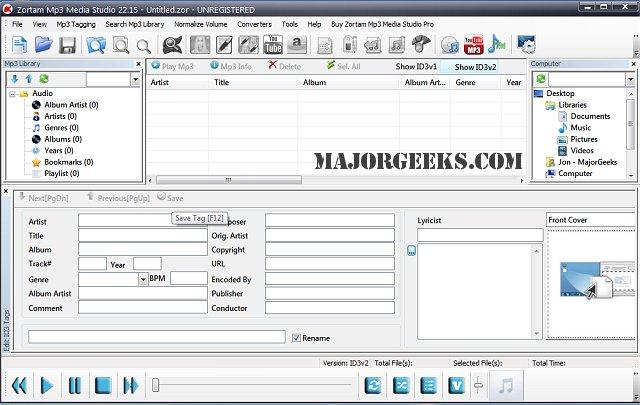640x405 pixels.
Task: Click the play button in player
Action: tap(47, 385)
